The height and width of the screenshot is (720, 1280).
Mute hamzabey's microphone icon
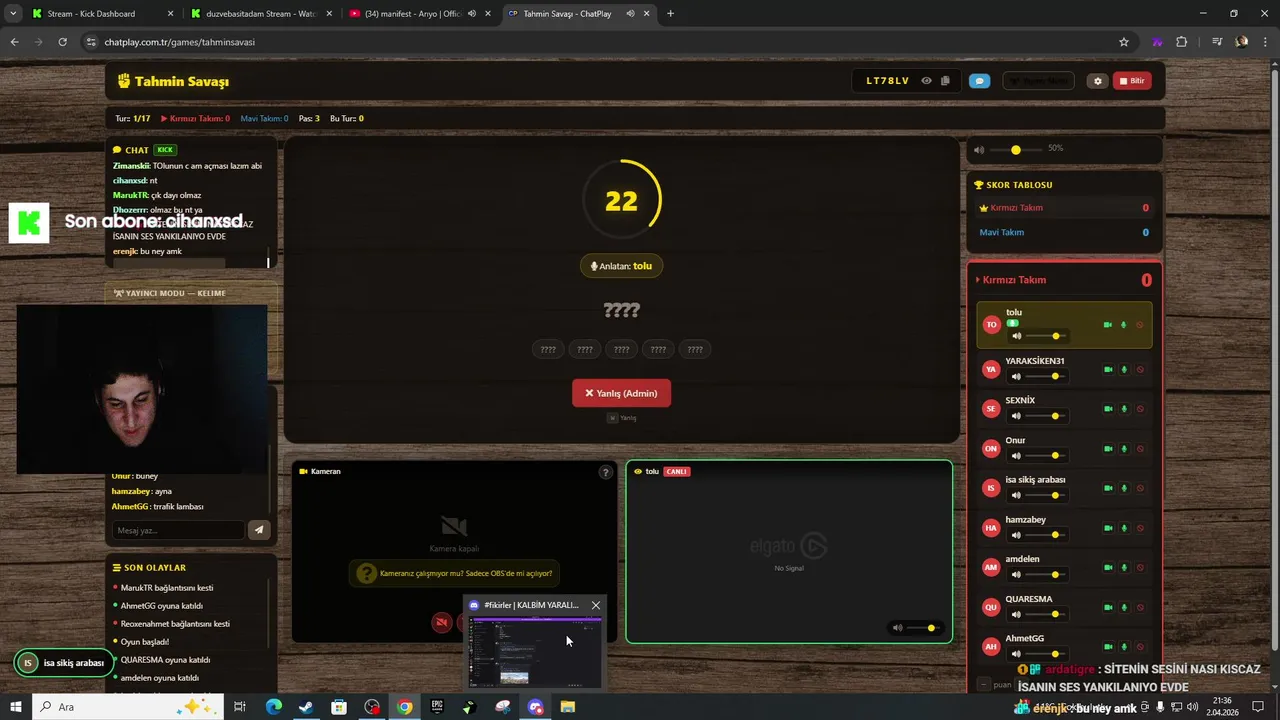coord(1124,527)
